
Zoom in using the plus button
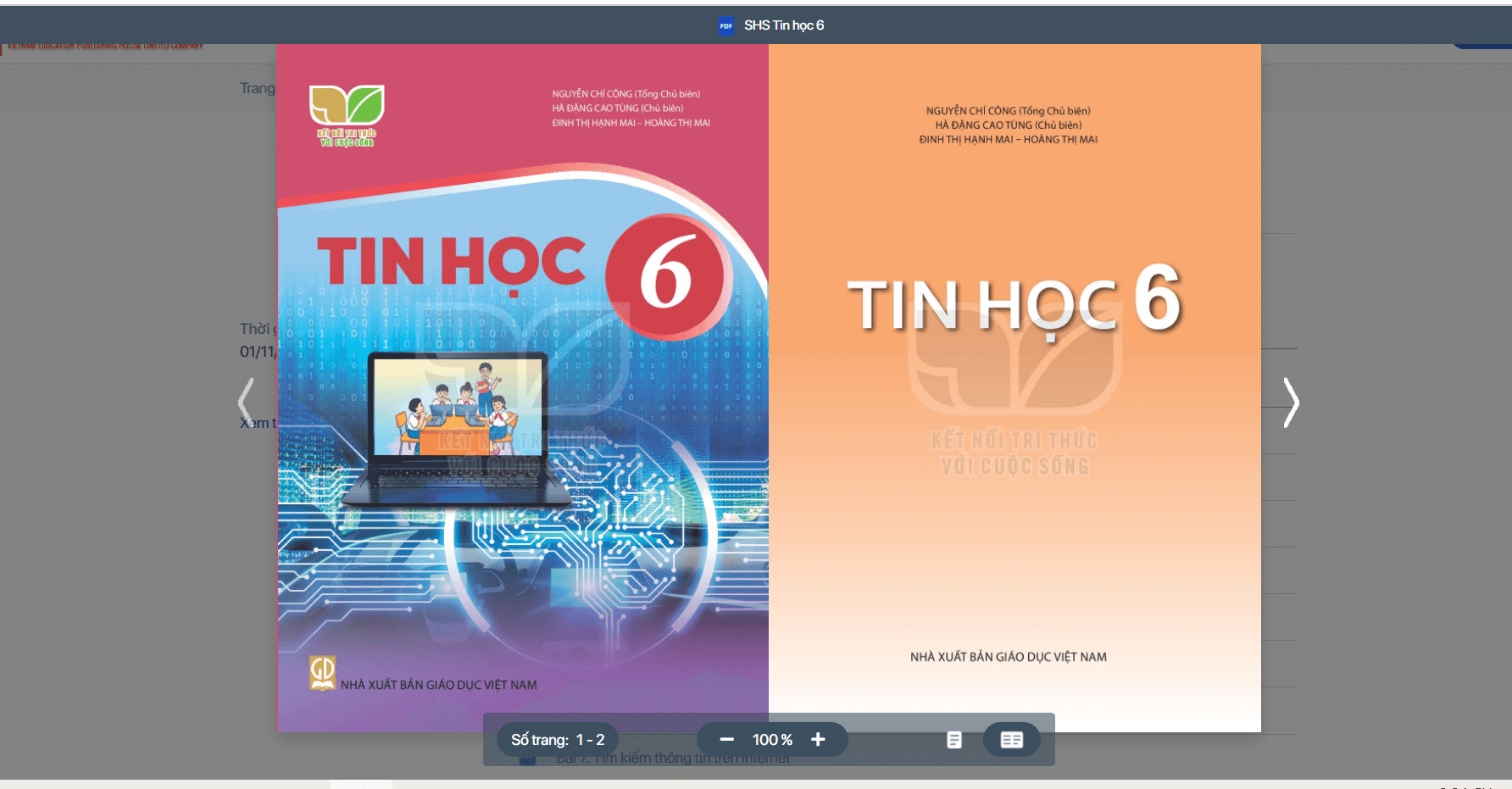[x=818, y=739]
